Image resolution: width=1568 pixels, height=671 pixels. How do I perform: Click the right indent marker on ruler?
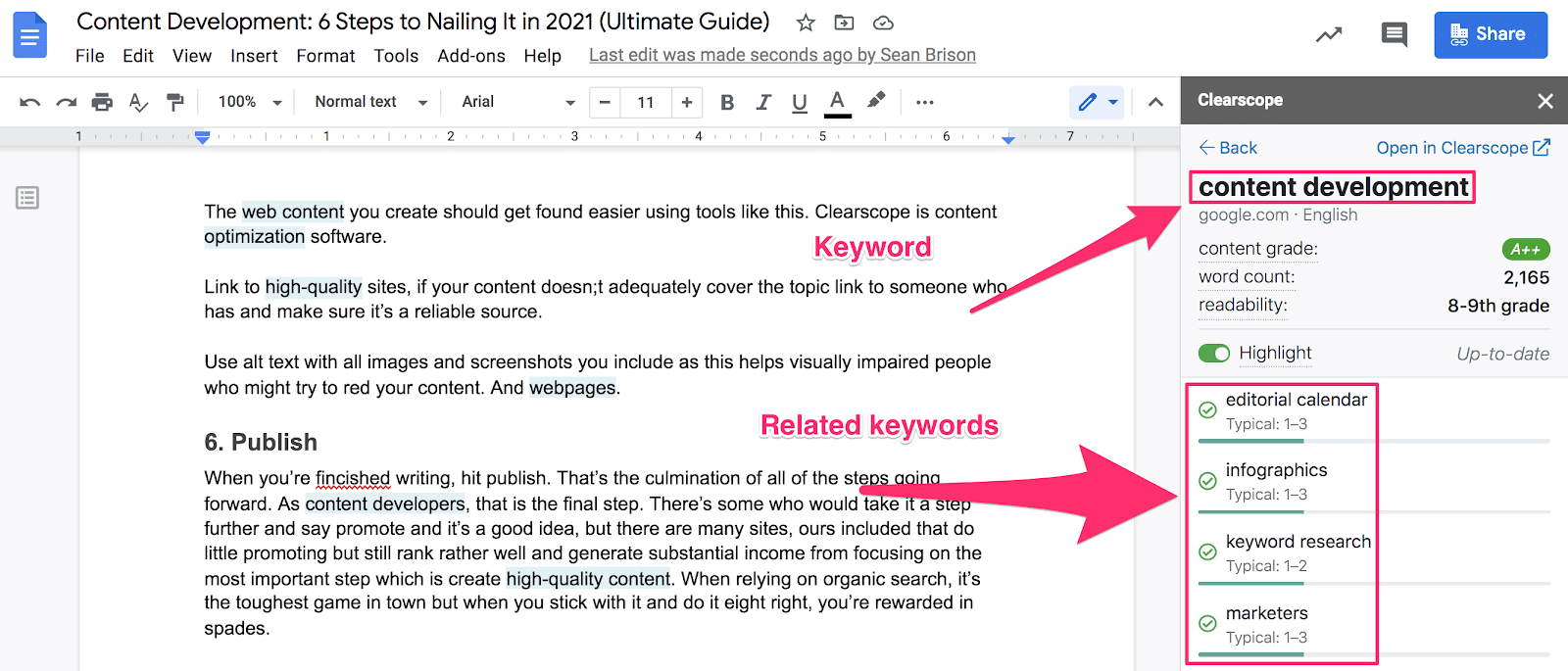click(1008, 139)
